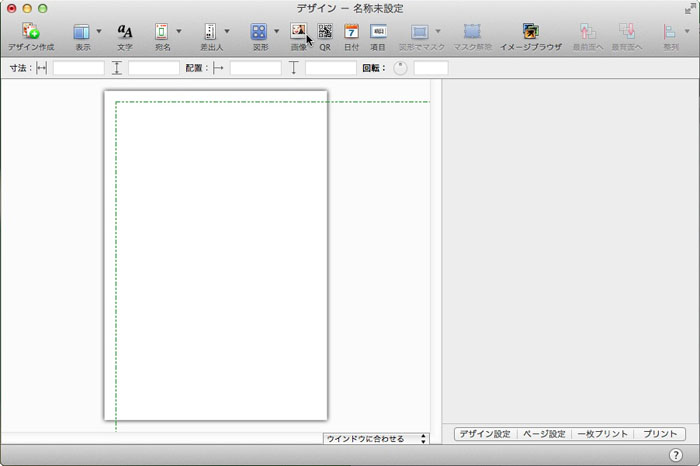Open the help question mark button
The height and width of the screenshot is (466, 700).
pyautogui.click(x=675, y=455)
